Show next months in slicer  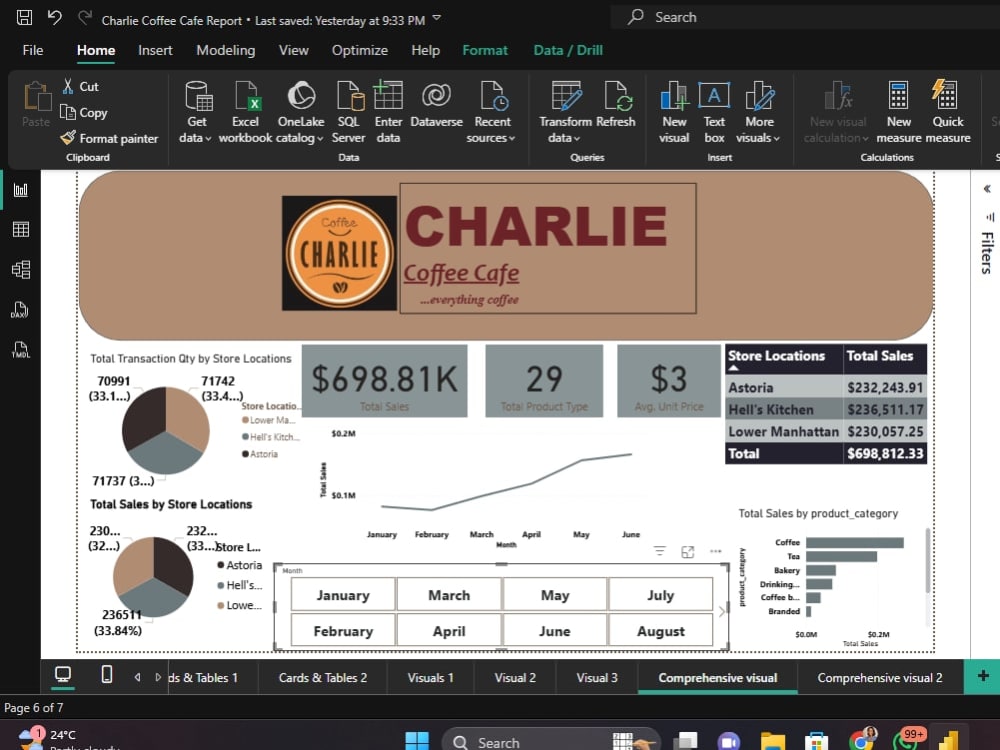pos(721,612)
